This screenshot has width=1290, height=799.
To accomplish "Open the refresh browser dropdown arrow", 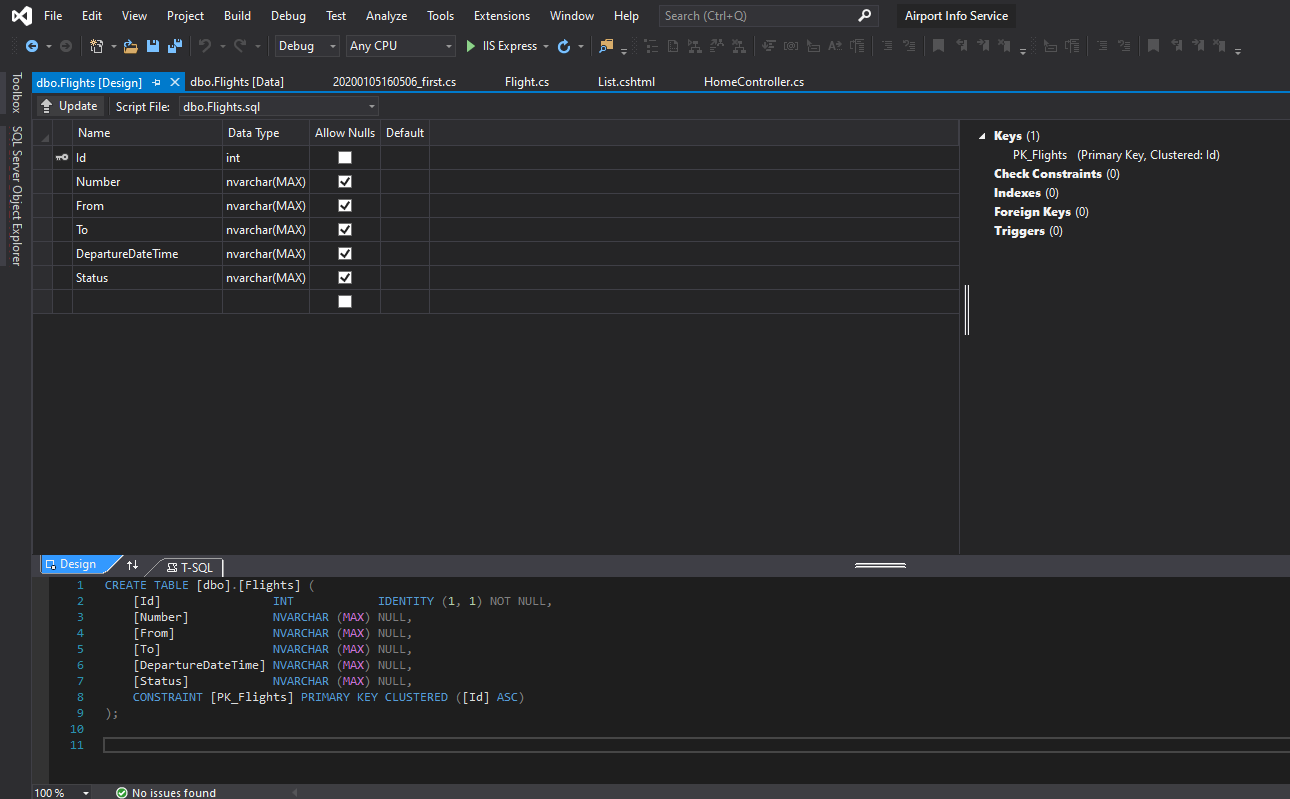I will tap(581, 47).
